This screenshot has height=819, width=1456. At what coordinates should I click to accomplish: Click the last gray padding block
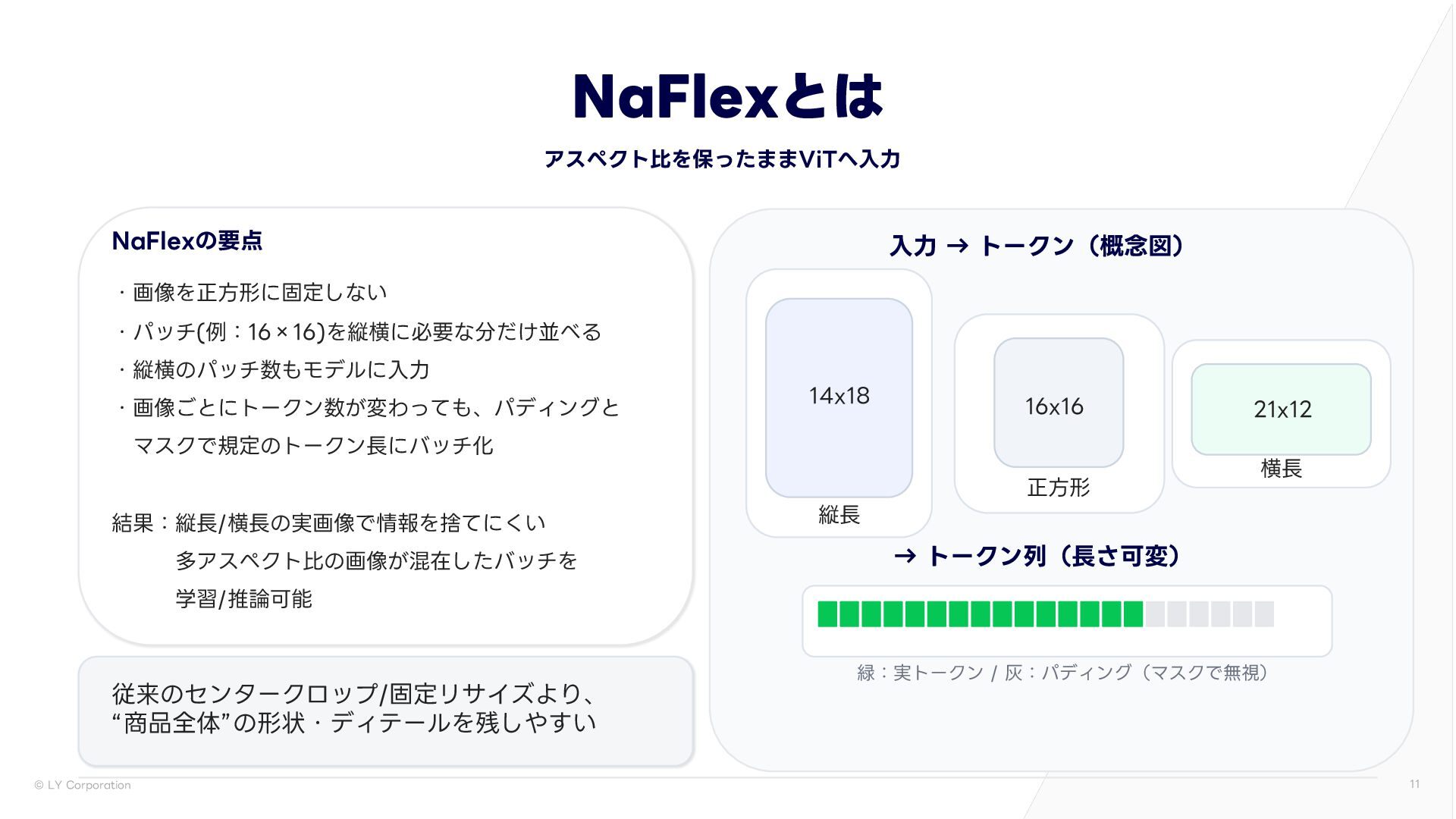(1264, 613)
